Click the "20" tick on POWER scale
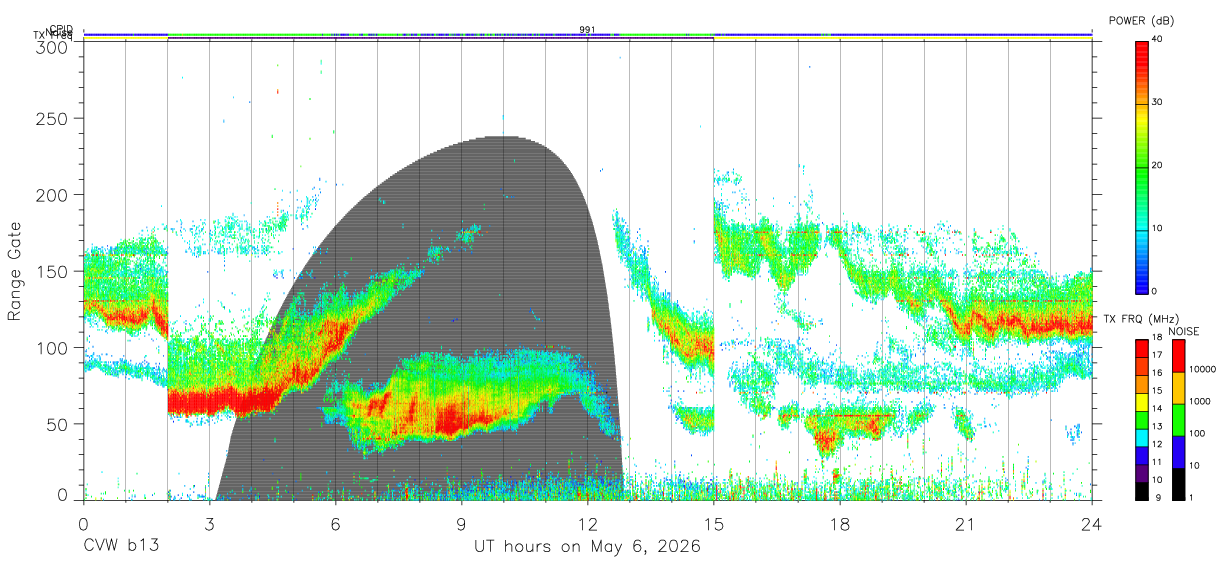 point(1158,165)
